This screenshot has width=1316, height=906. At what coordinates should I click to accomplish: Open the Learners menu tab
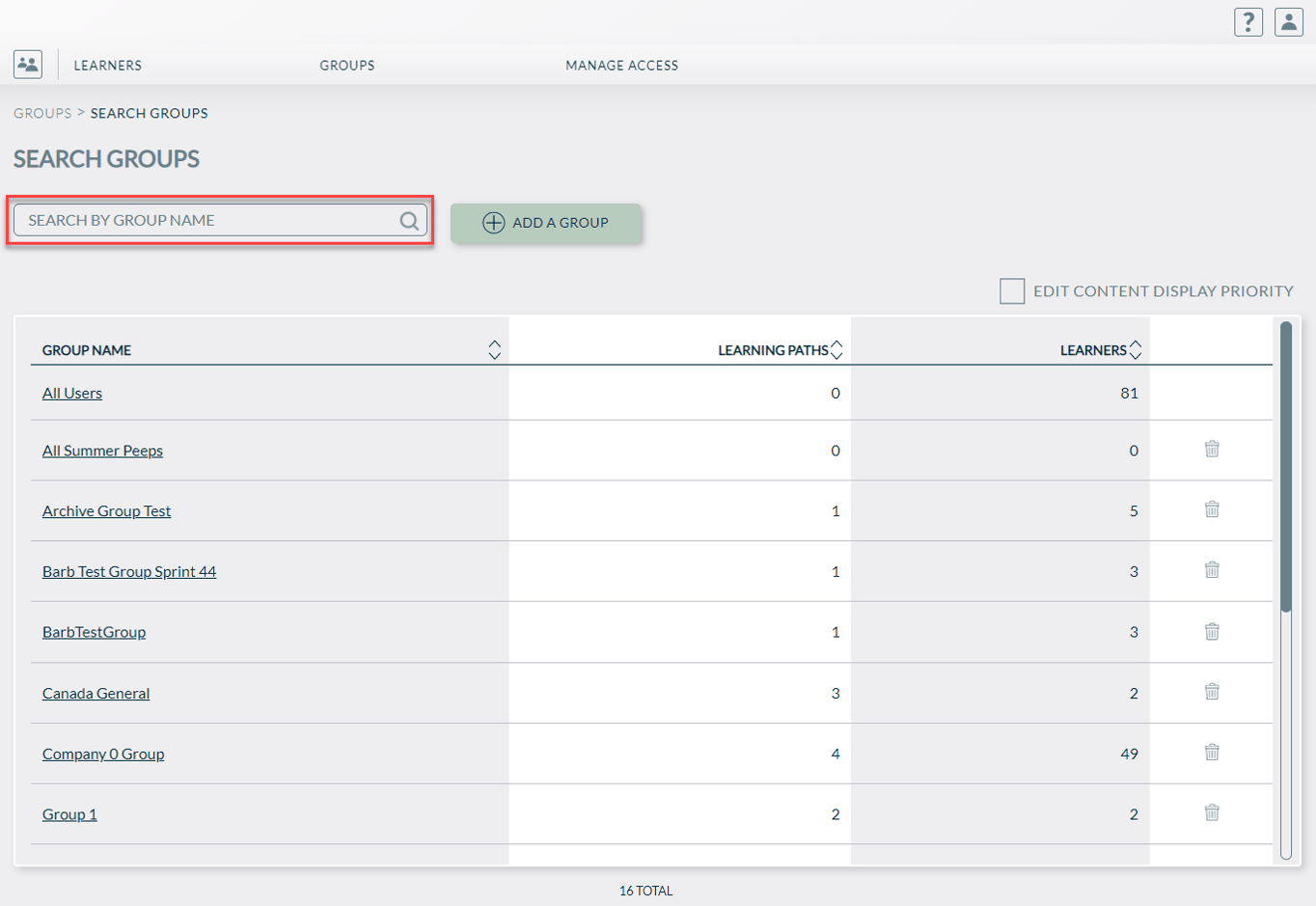tap(108, 66)
